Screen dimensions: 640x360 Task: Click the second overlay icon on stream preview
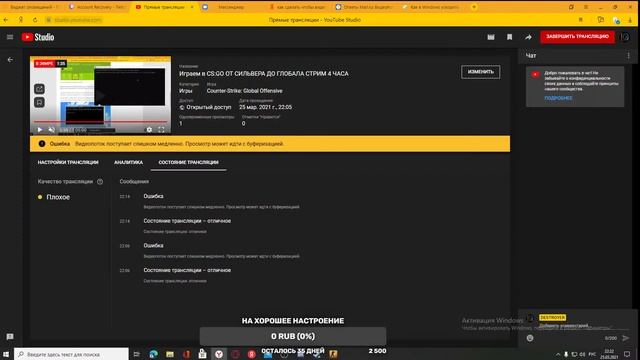click(x=39, y=102)
